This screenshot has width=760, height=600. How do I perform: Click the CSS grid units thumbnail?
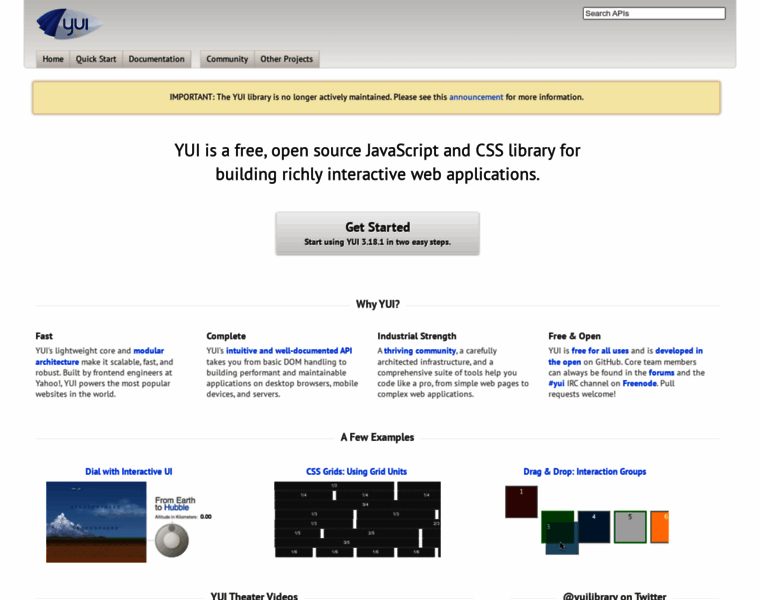tap(358, 519)
